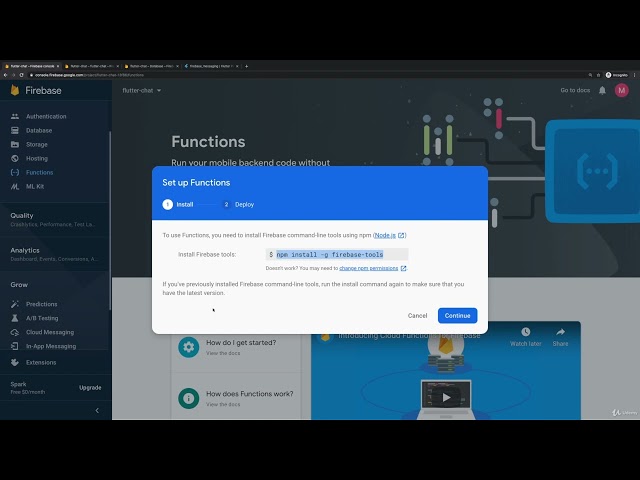Open the notifications bell

click(602, 90)
